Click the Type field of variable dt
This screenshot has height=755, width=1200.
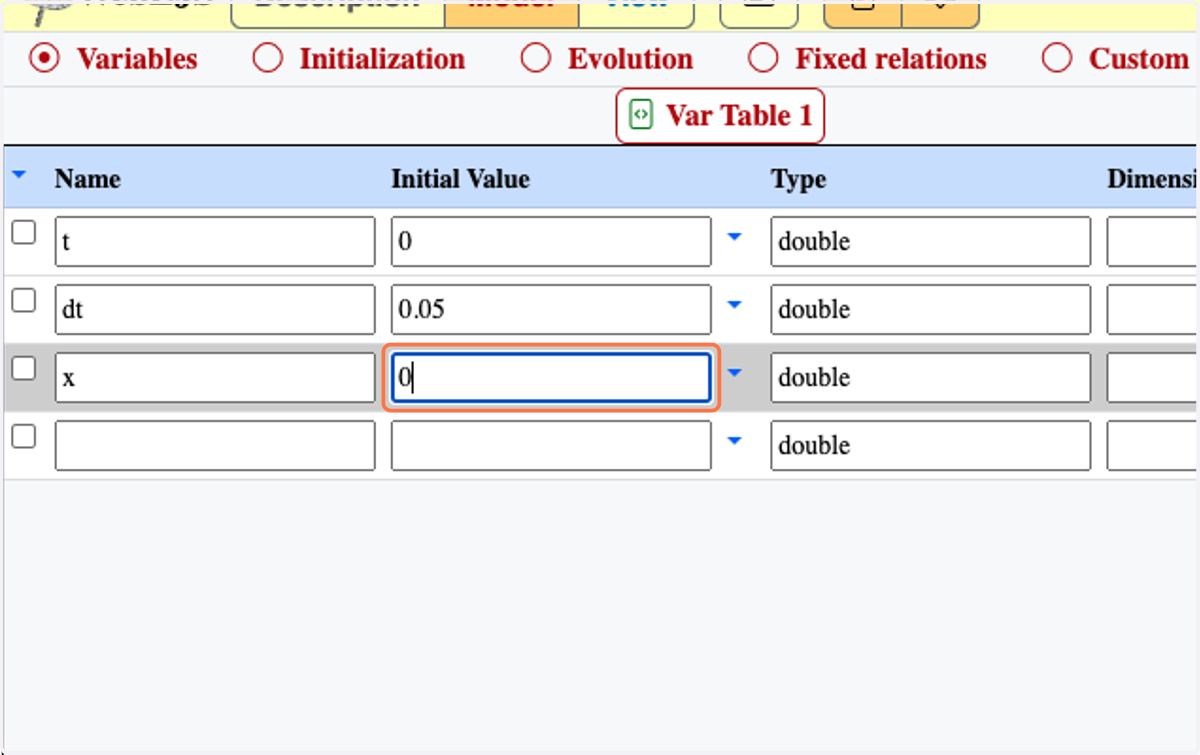tap(931, 310)
